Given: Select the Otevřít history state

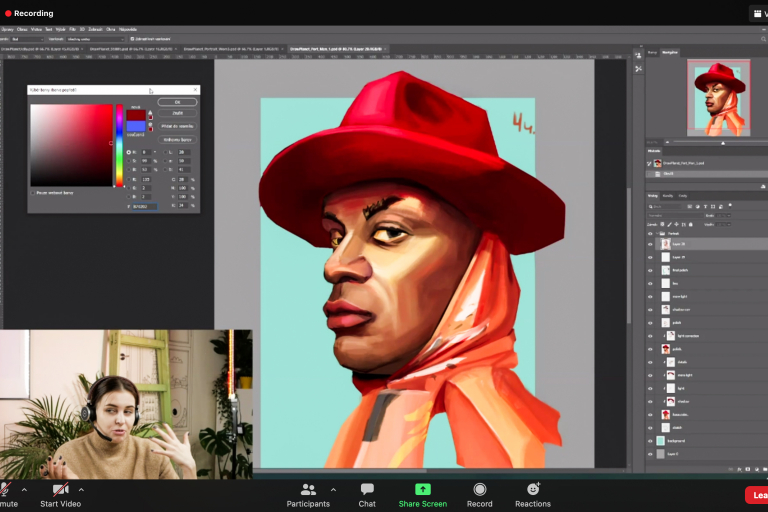Looking at the screenshot, I should [x=707, y=173].
